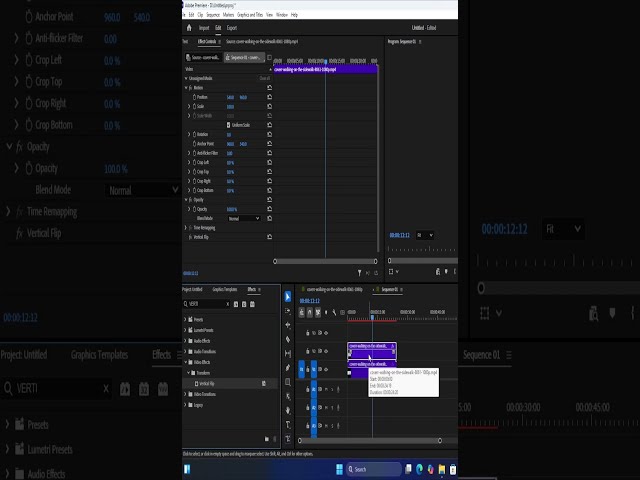Expand the Lumetri Presets bin

click(185, 330)
